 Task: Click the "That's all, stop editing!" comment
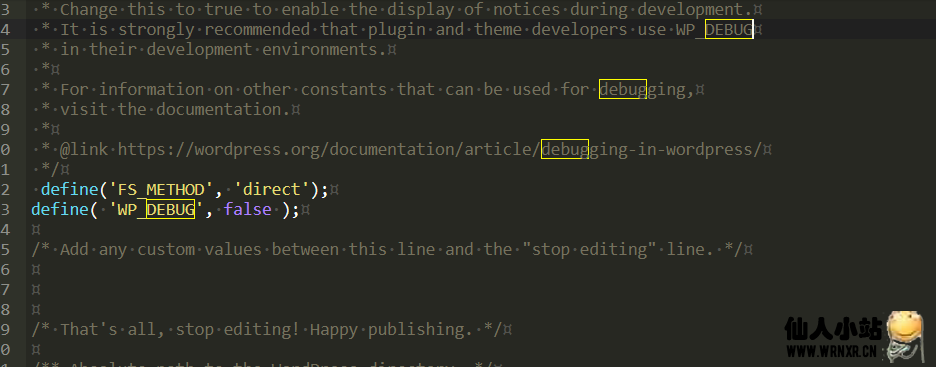pyautogui.click(x=267, y=329)
